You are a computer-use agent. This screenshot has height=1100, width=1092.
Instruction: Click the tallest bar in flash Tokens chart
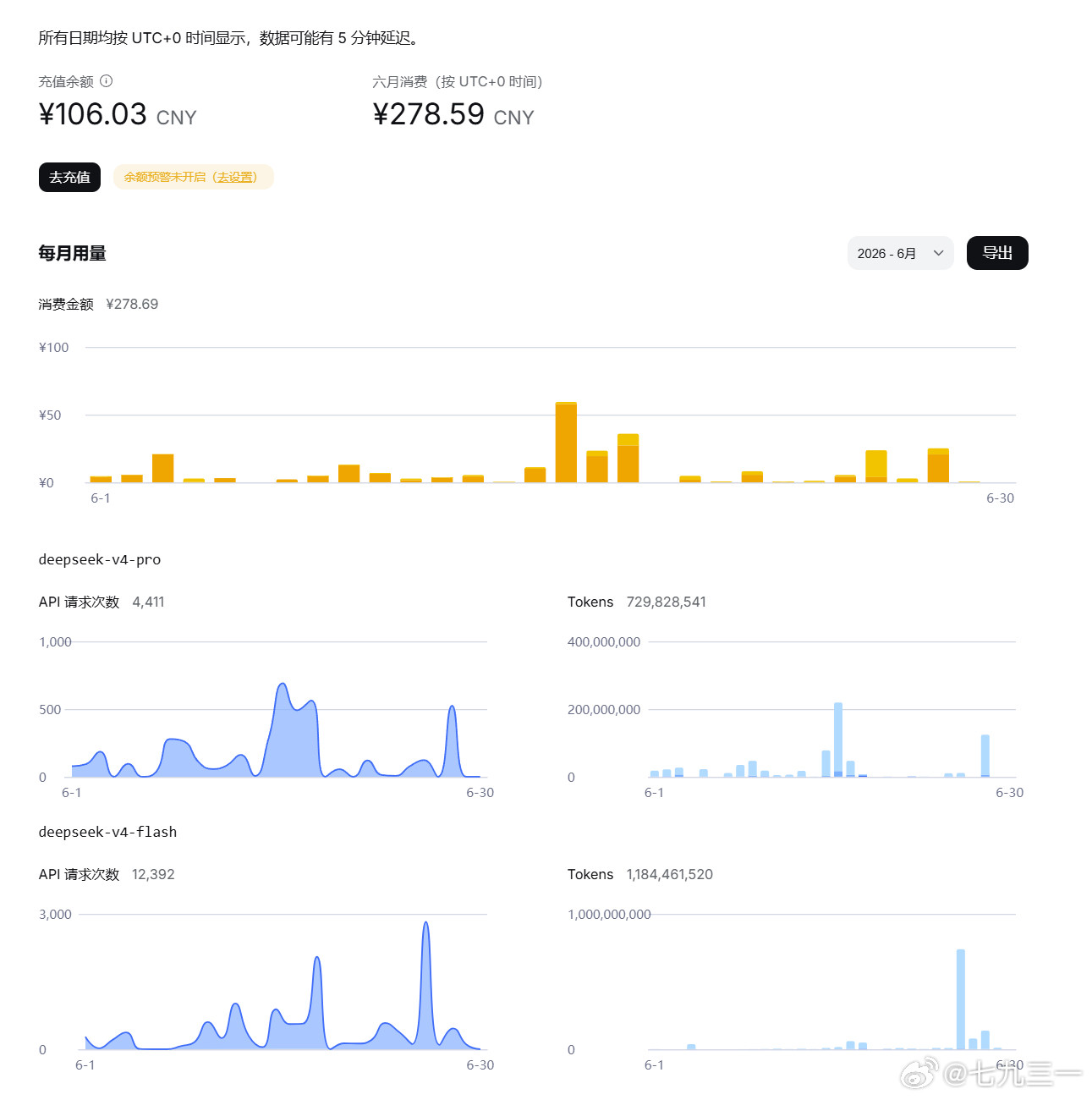[961, 999]
